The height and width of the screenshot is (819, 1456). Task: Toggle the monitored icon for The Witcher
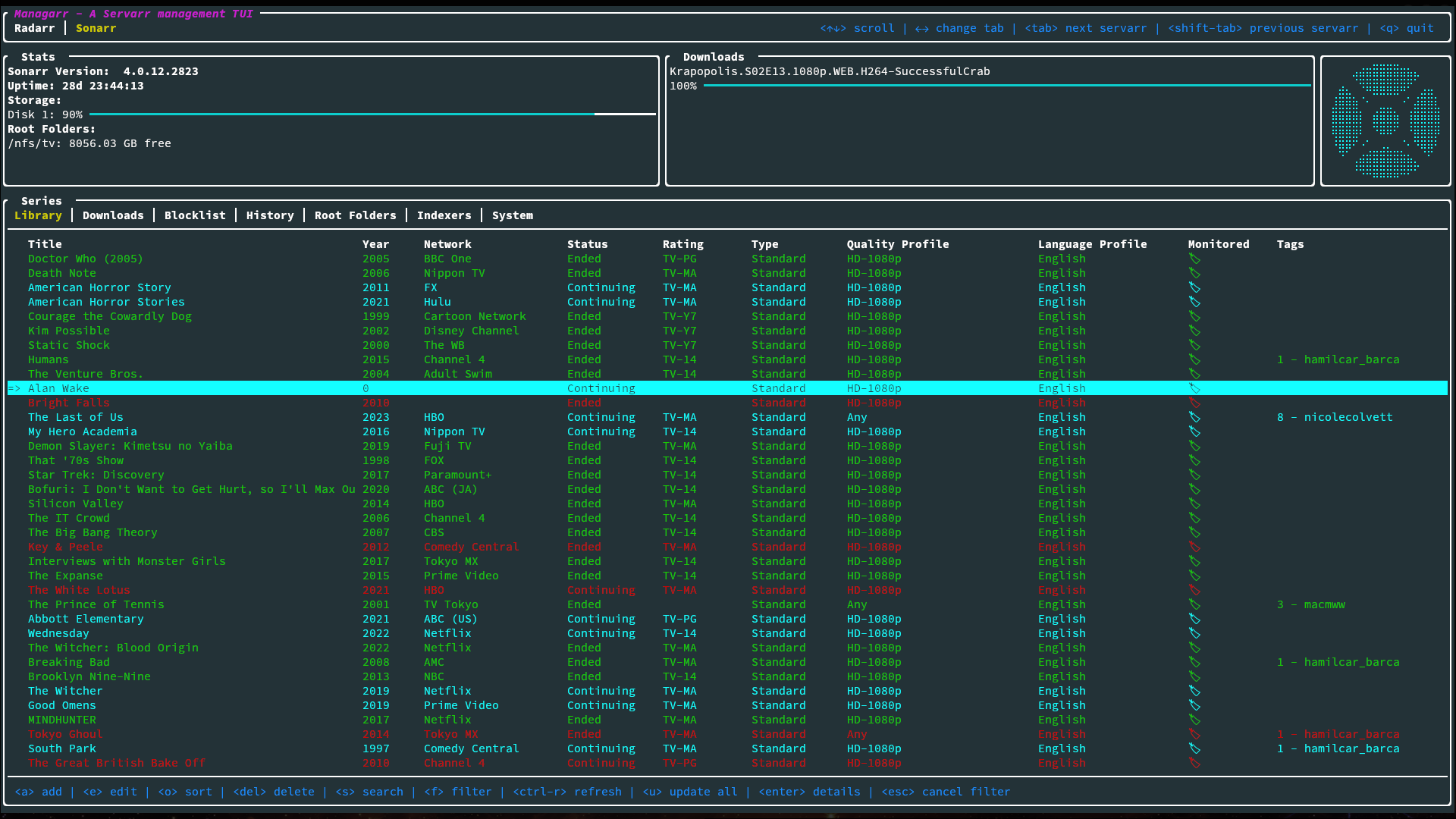(x=1194, y=691)
